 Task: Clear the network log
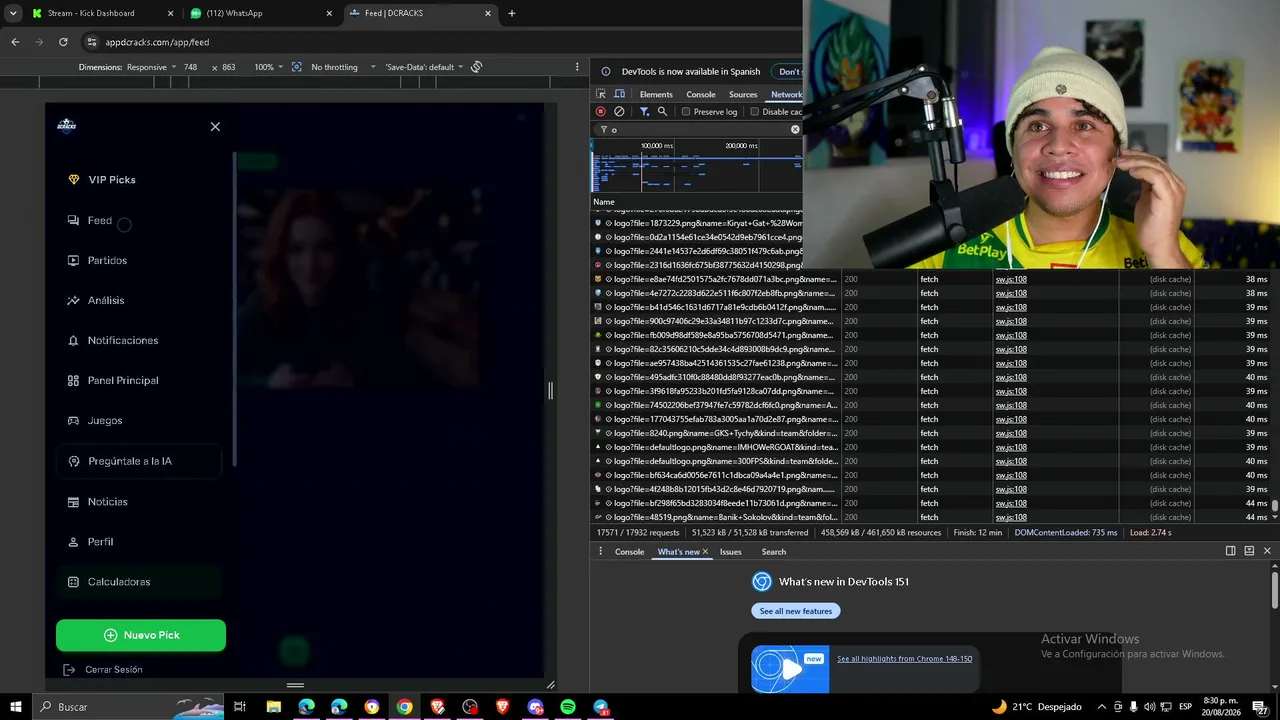pos(619,112)
